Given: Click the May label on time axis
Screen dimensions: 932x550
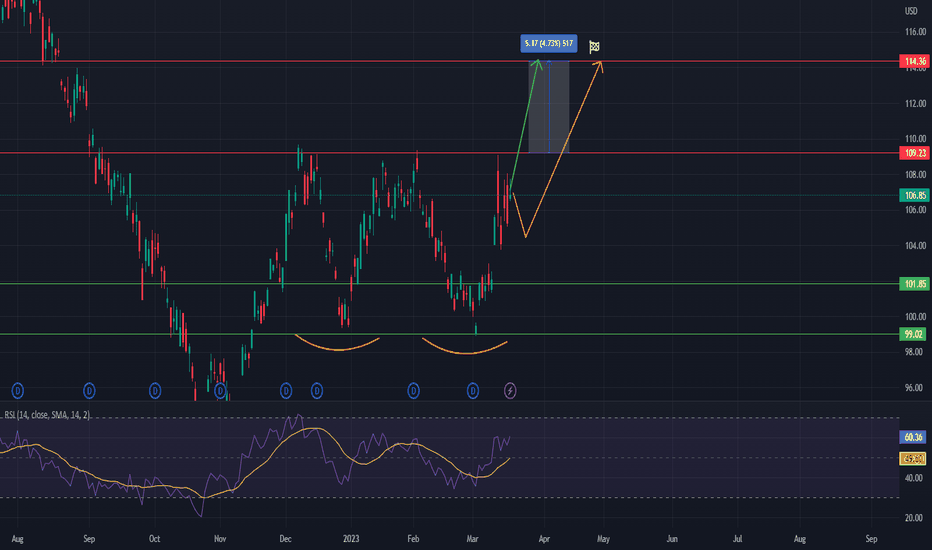Looking at the screenshot, I should [x=603, y=539].
